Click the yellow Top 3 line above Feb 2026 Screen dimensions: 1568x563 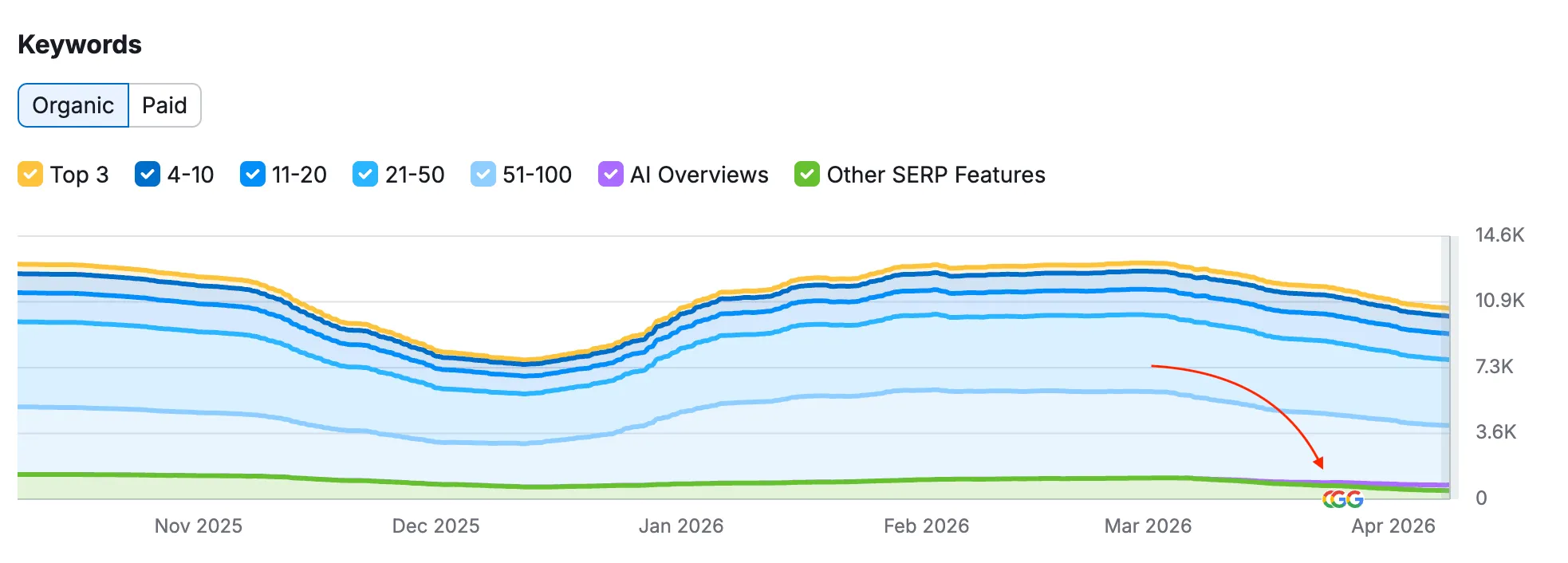[926, 266]
